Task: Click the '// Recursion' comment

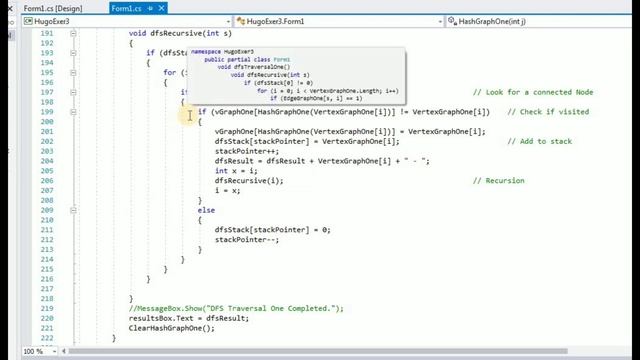Action: [x=498, y=180]
